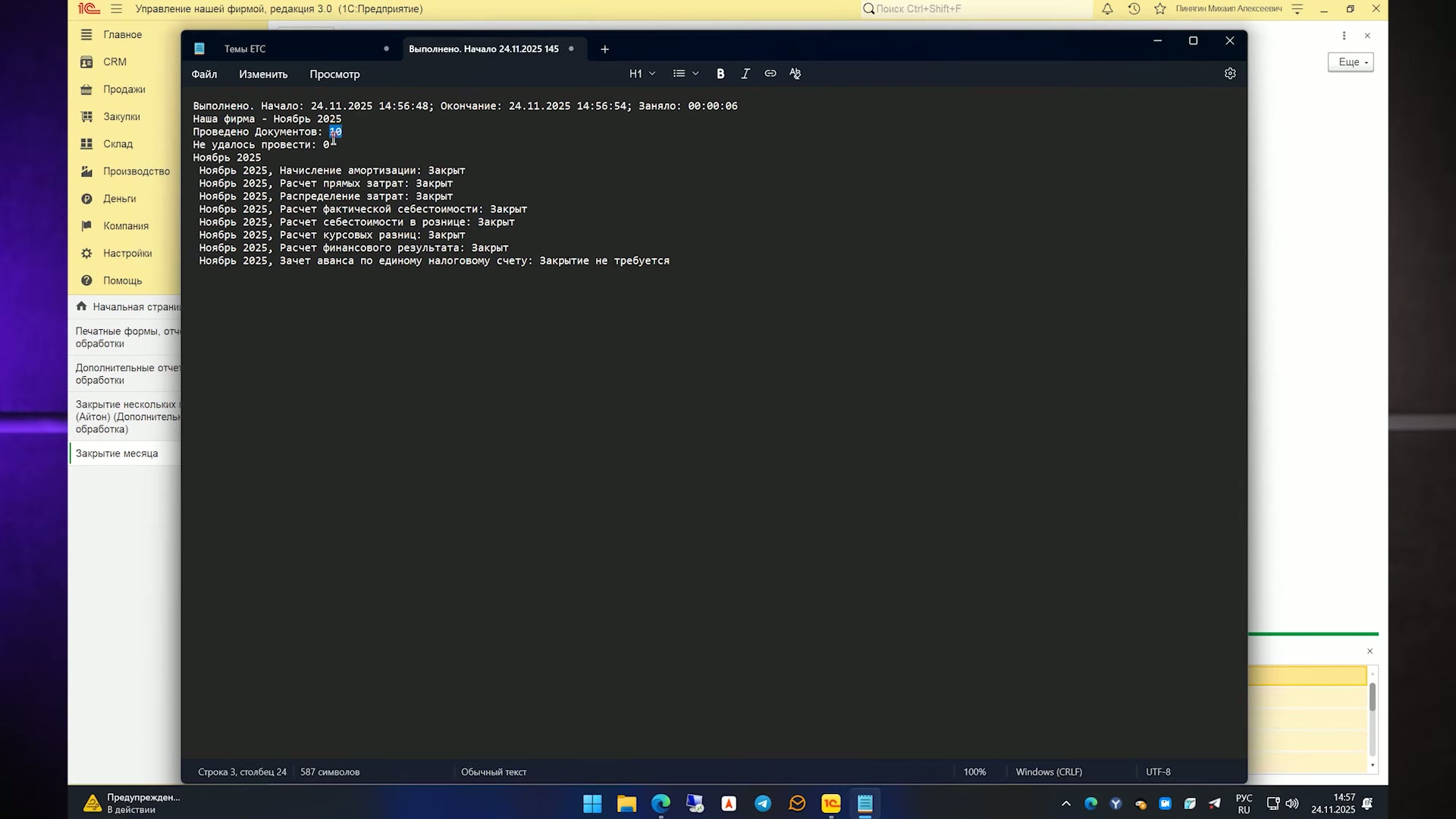Expand the Еще dropdown button in 1C
1456x819 pixels.
[1351, 62]
